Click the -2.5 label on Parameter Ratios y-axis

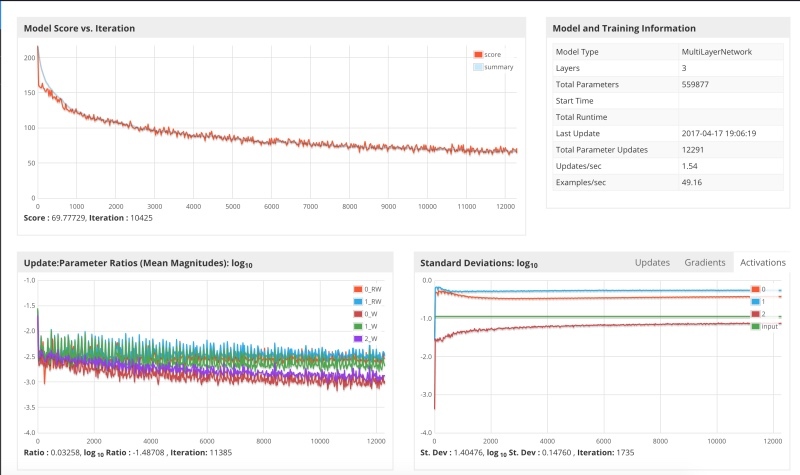click(30, 357)
